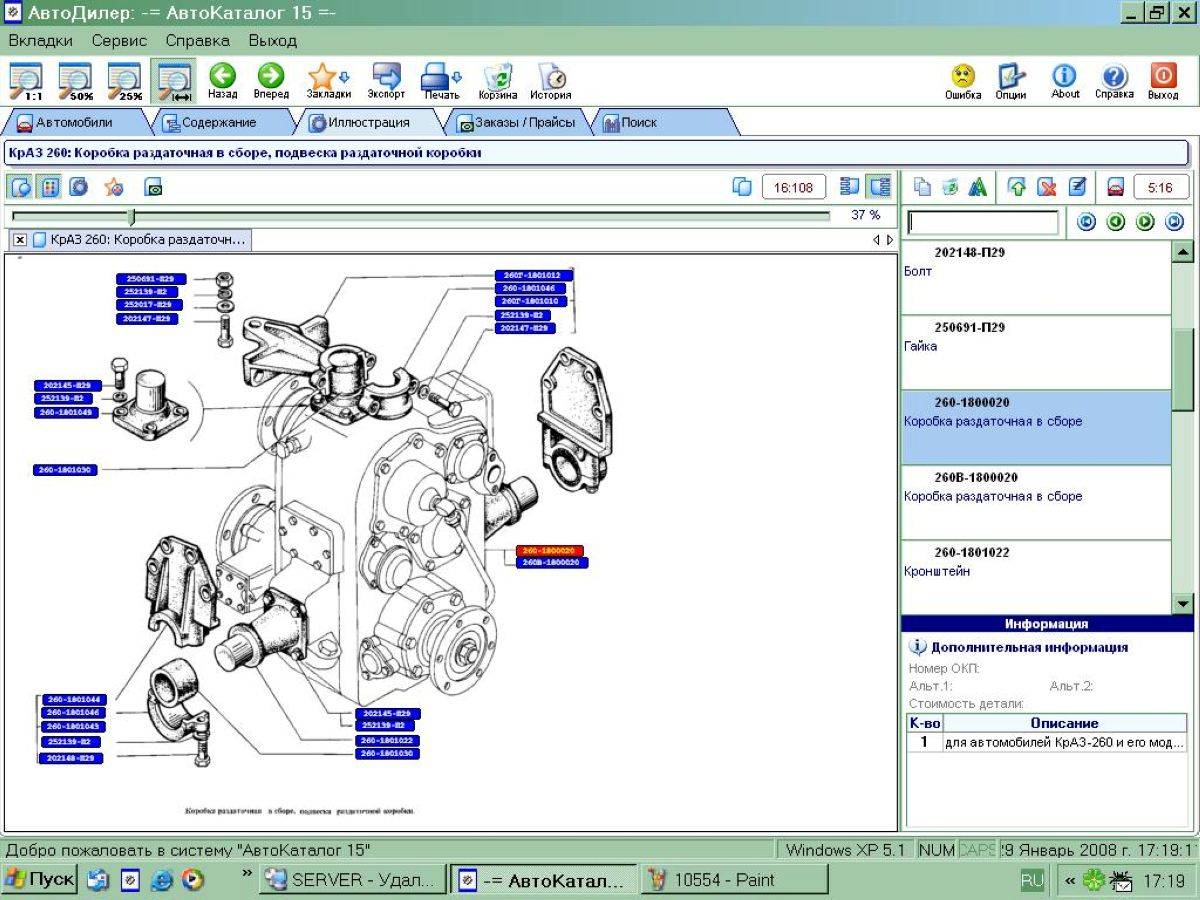Set zoom to 50% magnifier

coord(75,81)
